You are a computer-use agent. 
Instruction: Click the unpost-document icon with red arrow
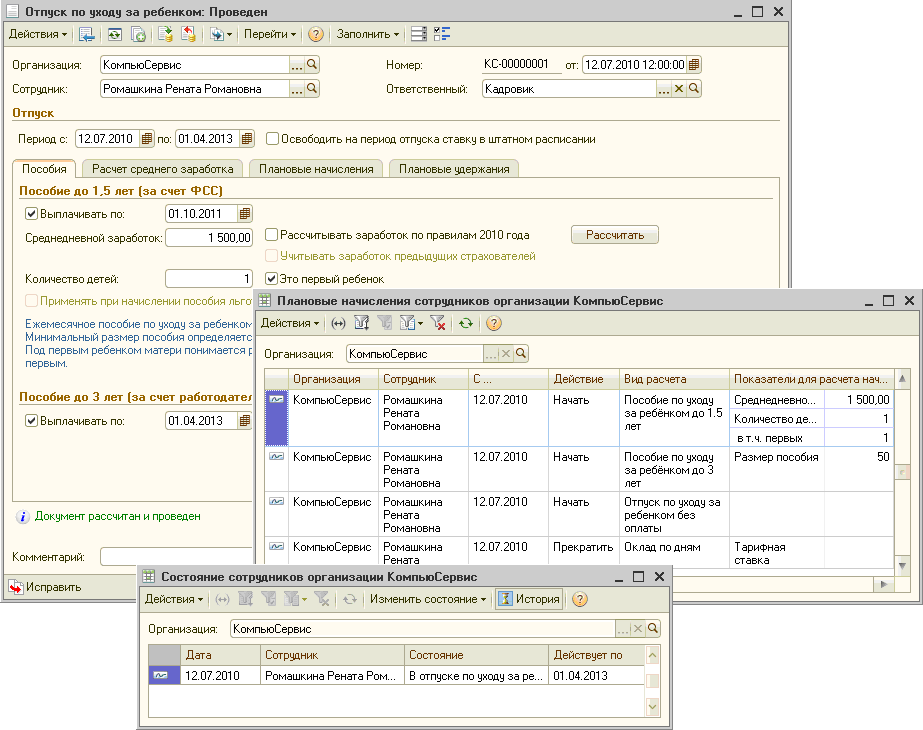188,34
